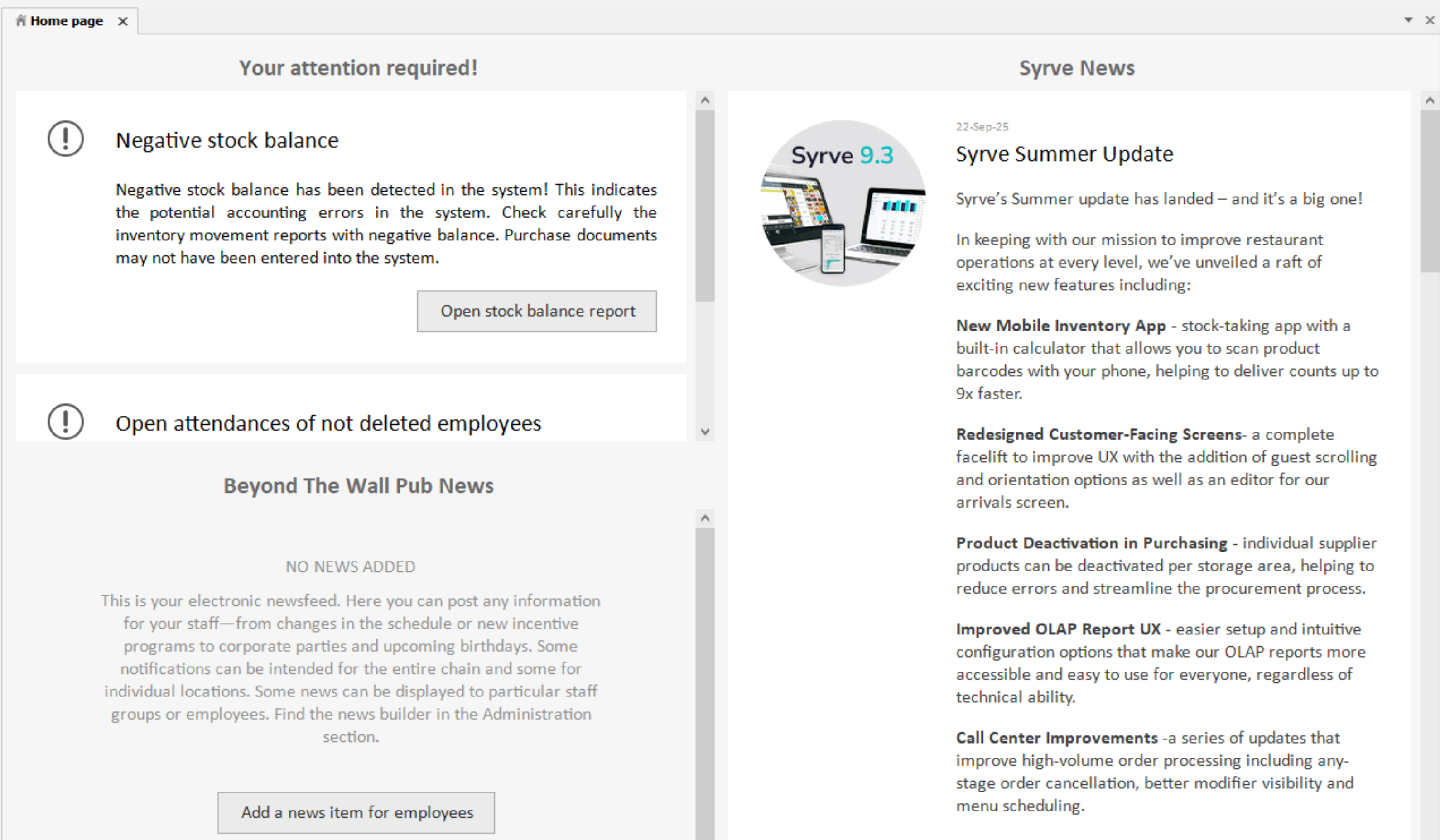This screenshot has height=840, width=1440.
Task: Select the Home page tab
Action: click(66, 21)
